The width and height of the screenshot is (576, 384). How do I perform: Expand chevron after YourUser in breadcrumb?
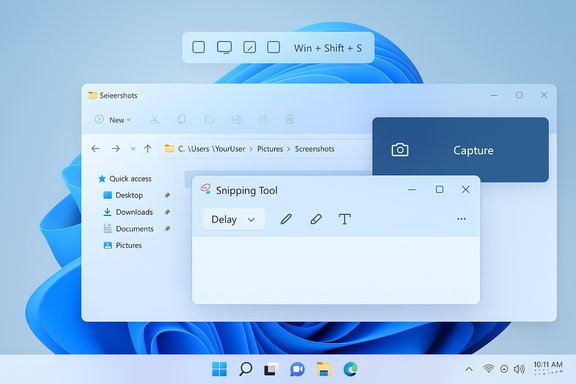251,149
